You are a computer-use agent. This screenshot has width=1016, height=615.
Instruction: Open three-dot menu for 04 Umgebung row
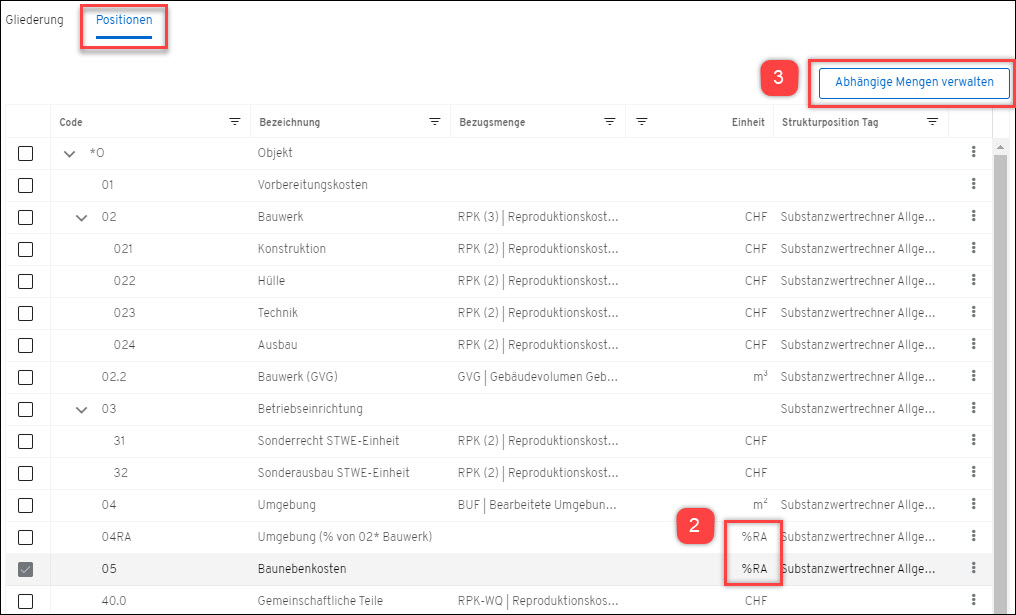tap(973, 504)
